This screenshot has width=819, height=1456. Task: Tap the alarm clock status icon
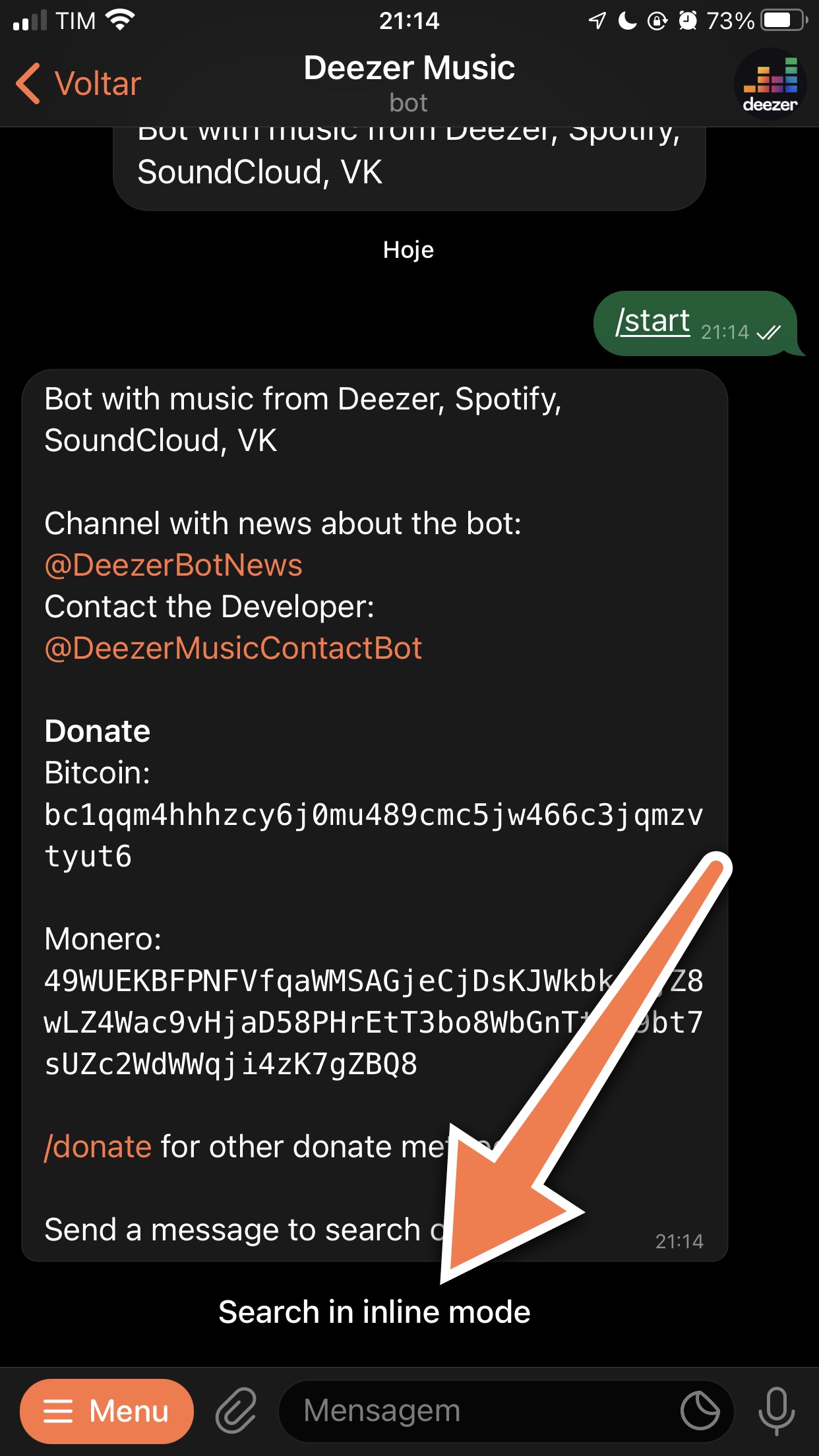[x=688, y=20]
